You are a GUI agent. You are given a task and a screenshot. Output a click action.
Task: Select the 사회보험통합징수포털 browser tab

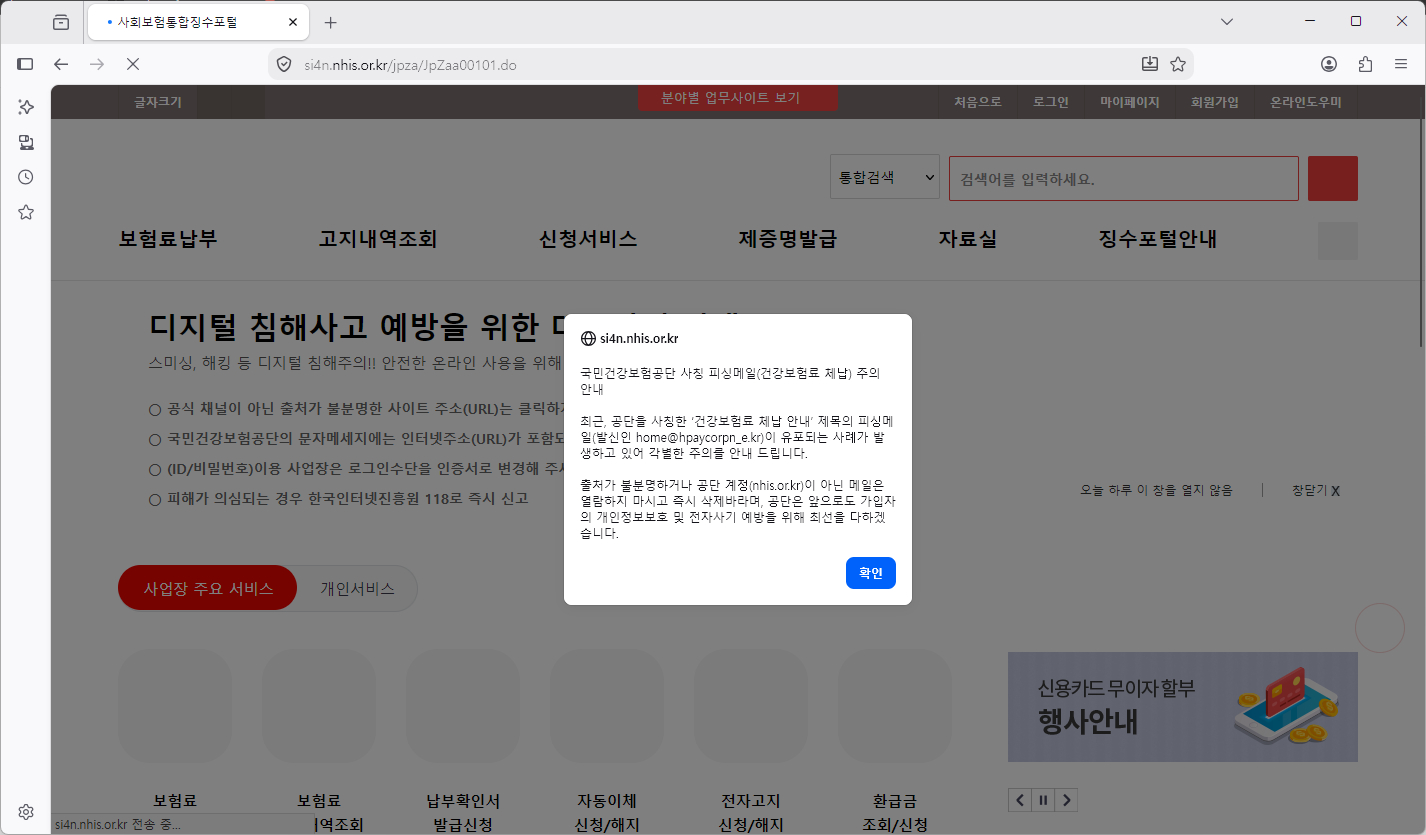coord(200,22)
